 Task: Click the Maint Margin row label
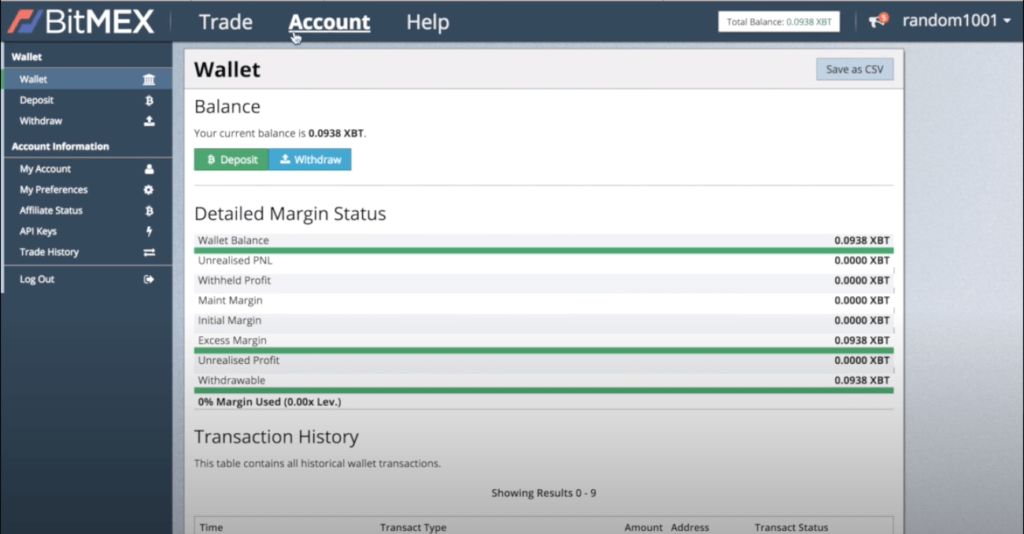(230, 300)
